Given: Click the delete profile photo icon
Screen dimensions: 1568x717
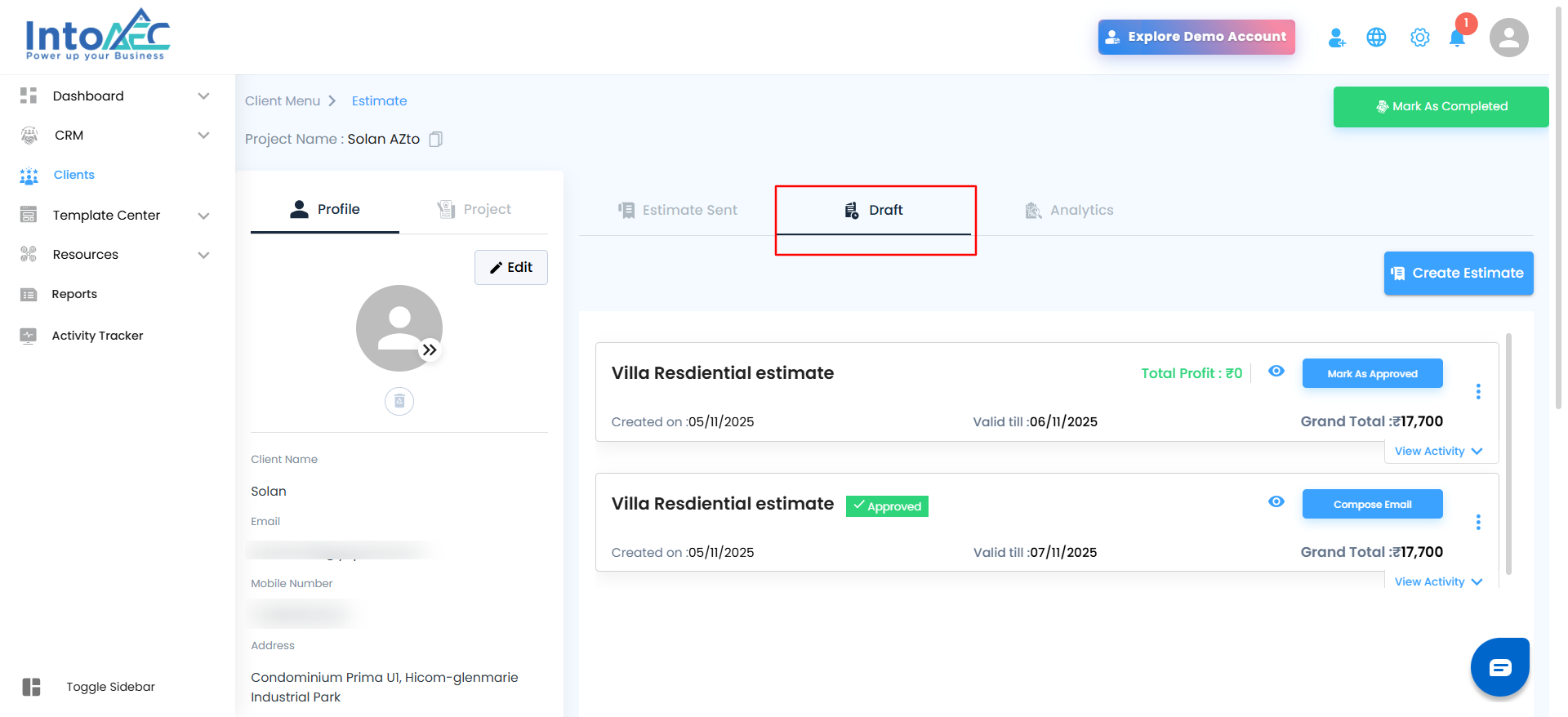Looking at the screenshot, I should [x=399, y=401].
